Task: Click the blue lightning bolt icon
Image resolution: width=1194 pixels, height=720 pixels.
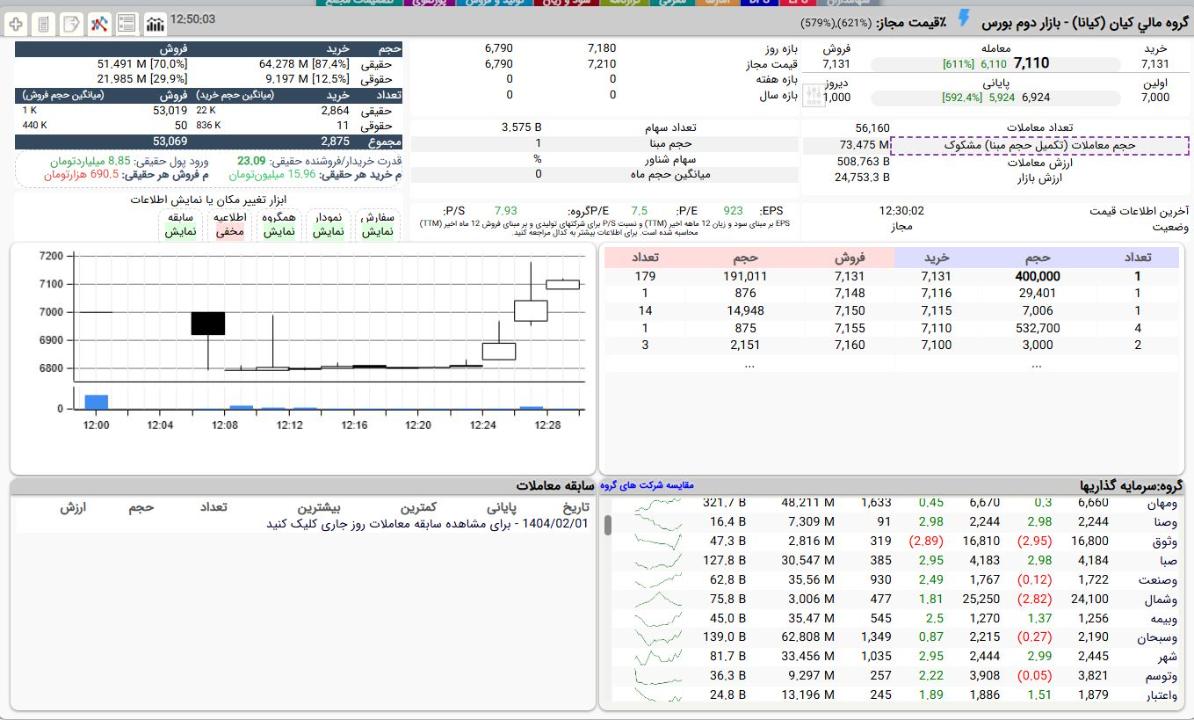Action: [x=964, y=19]
